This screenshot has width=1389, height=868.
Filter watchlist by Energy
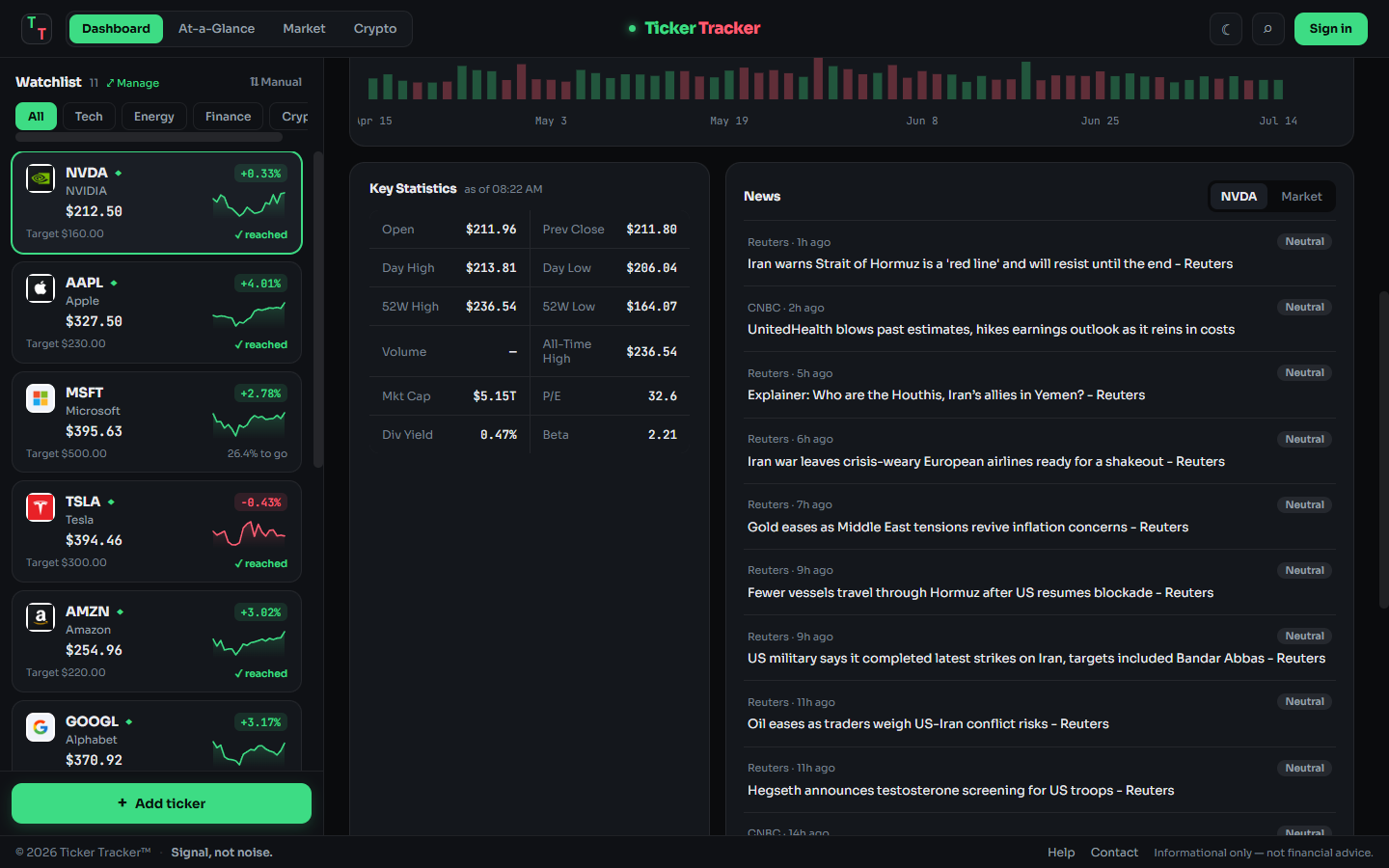coord(154,117)
